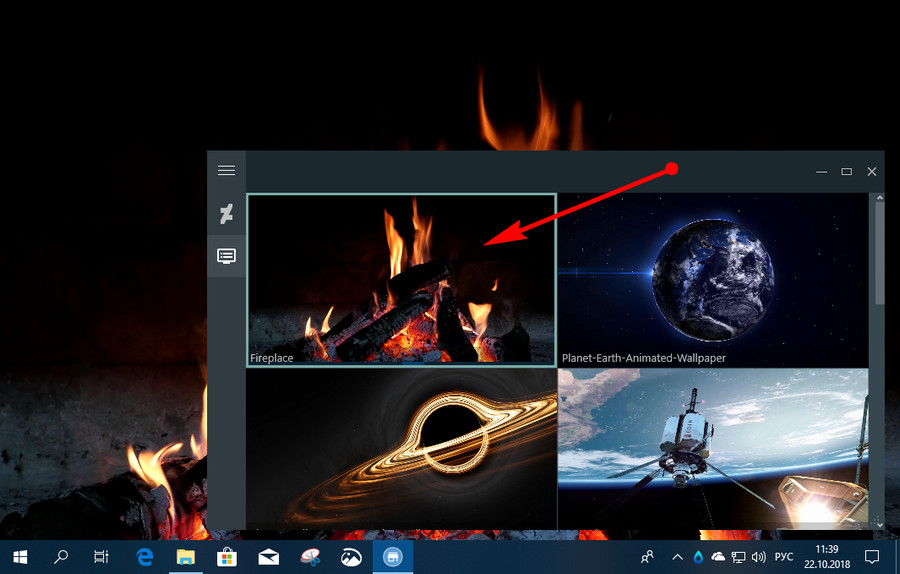Pick the satellite over Earth wallpaper
Image resolution: width=900 pixels, height=574 pixels.
coord(713,447)
